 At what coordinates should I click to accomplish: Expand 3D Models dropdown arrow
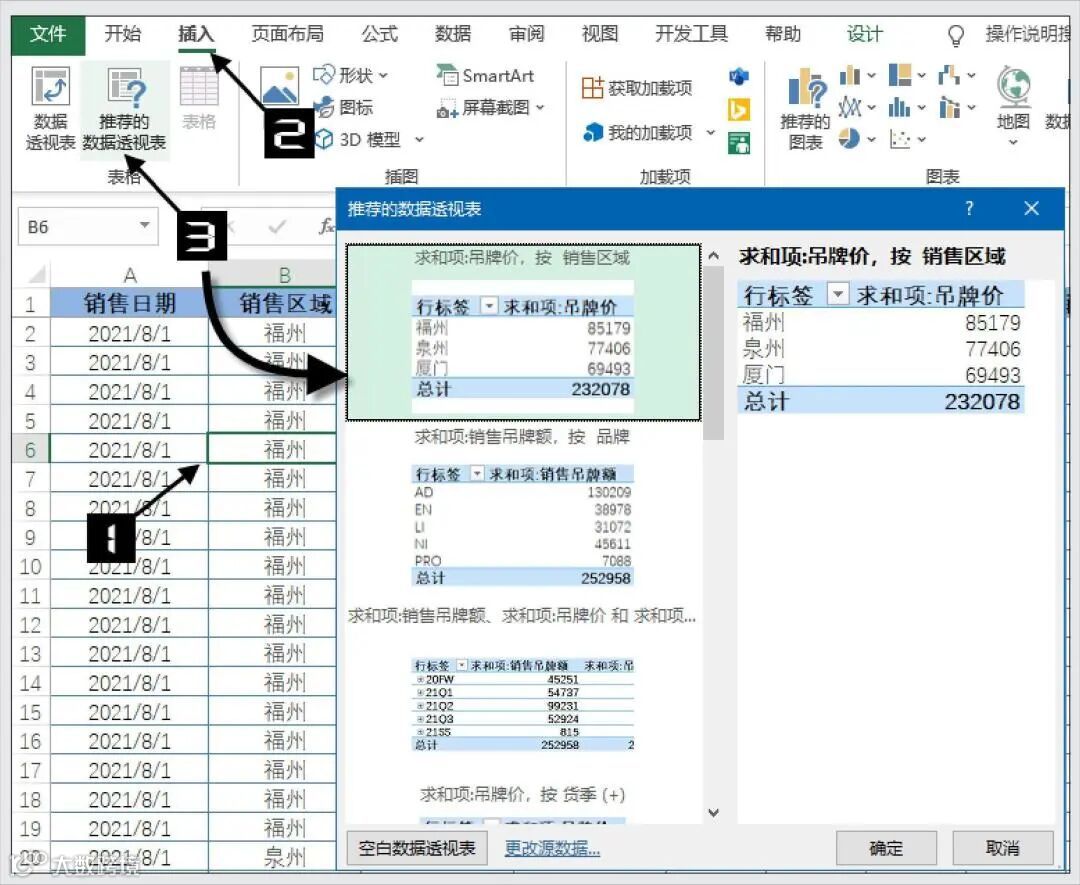[419, 140]
